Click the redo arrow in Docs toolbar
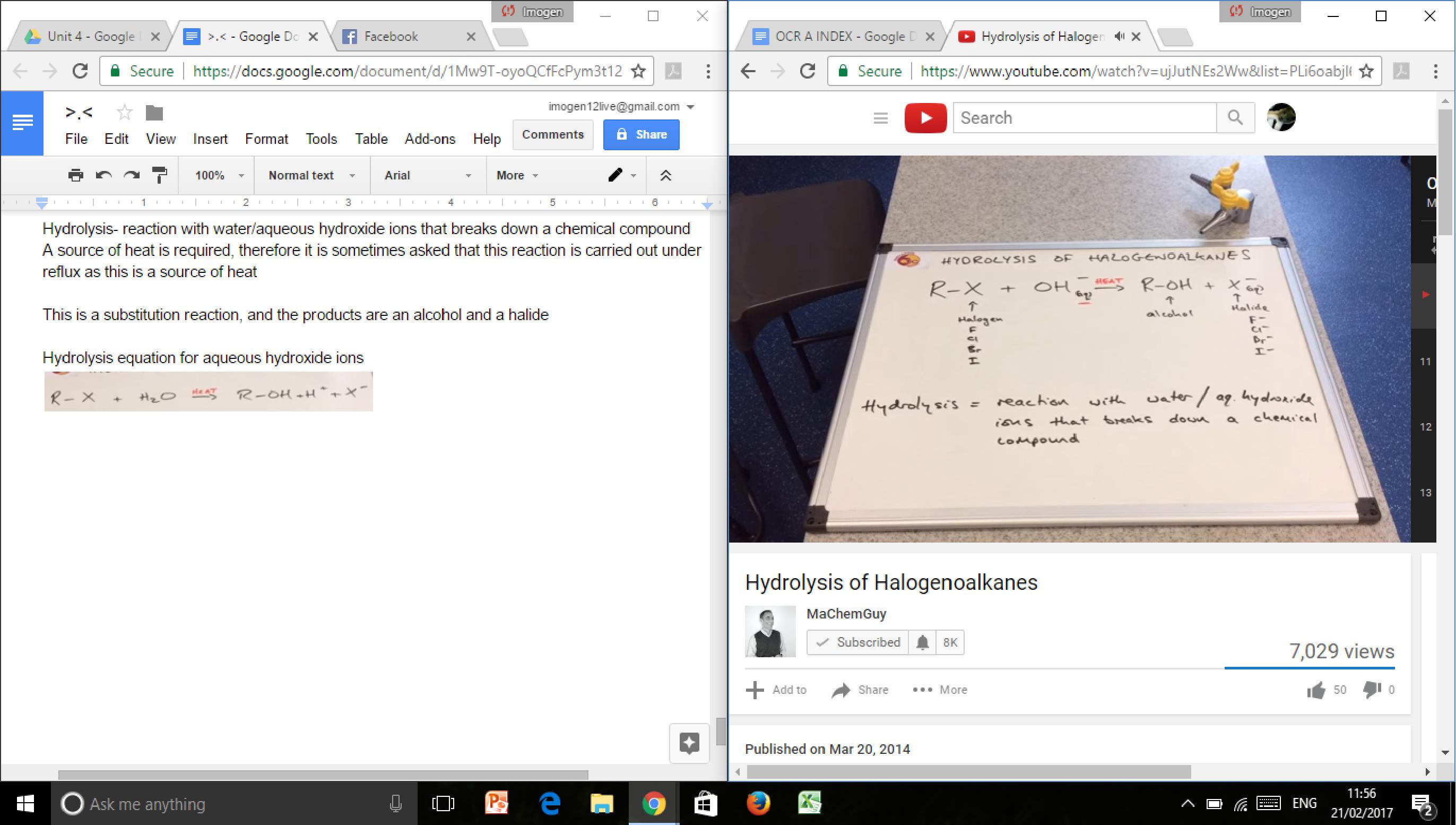The image size is (1456, 825). (132, 175)
